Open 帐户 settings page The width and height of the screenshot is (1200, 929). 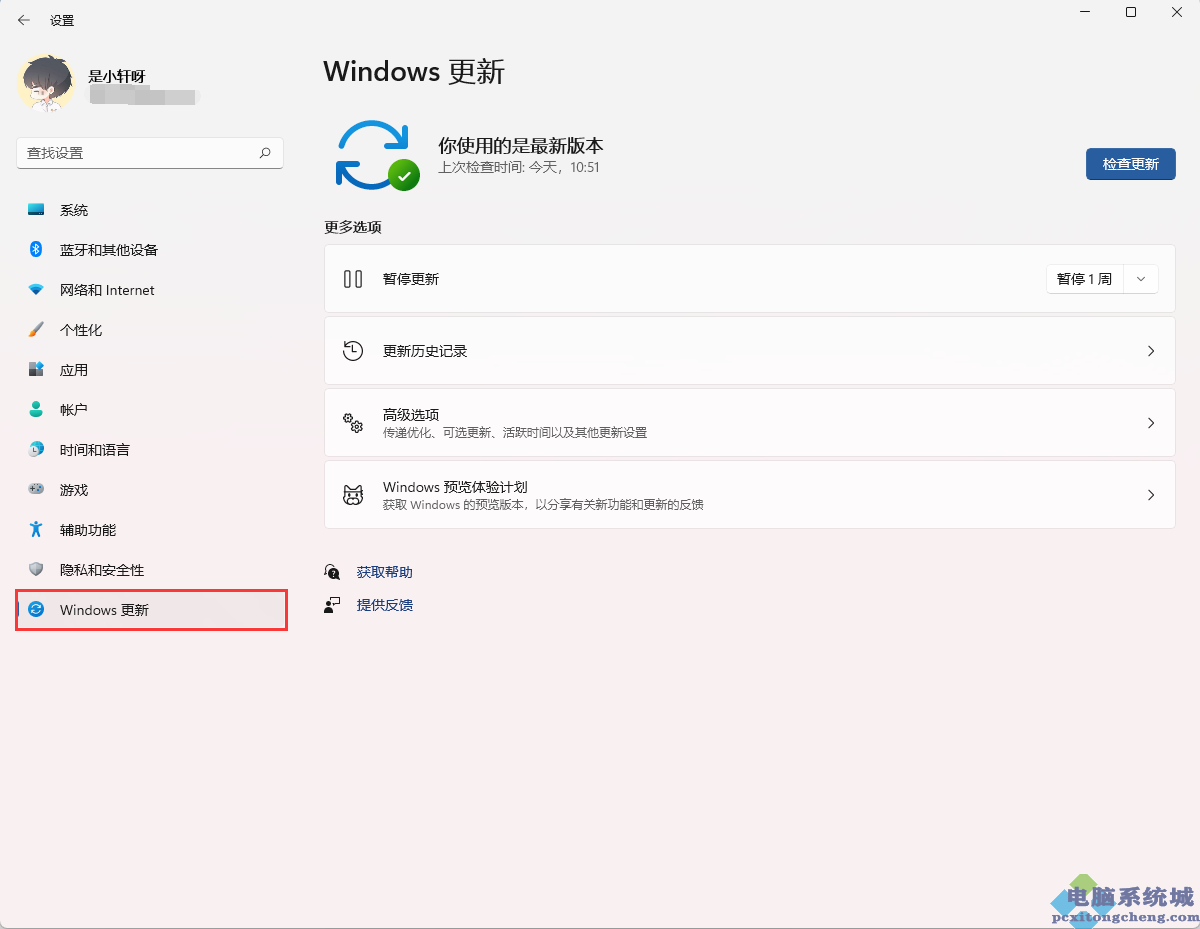(150, 410)
